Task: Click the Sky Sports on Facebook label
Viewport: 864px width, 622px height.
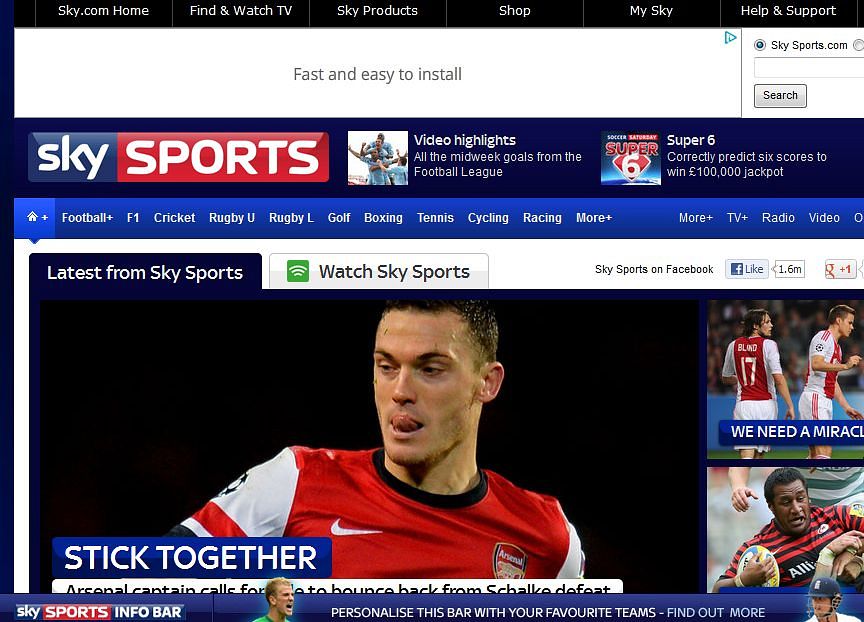Action: tap(654, 269)
